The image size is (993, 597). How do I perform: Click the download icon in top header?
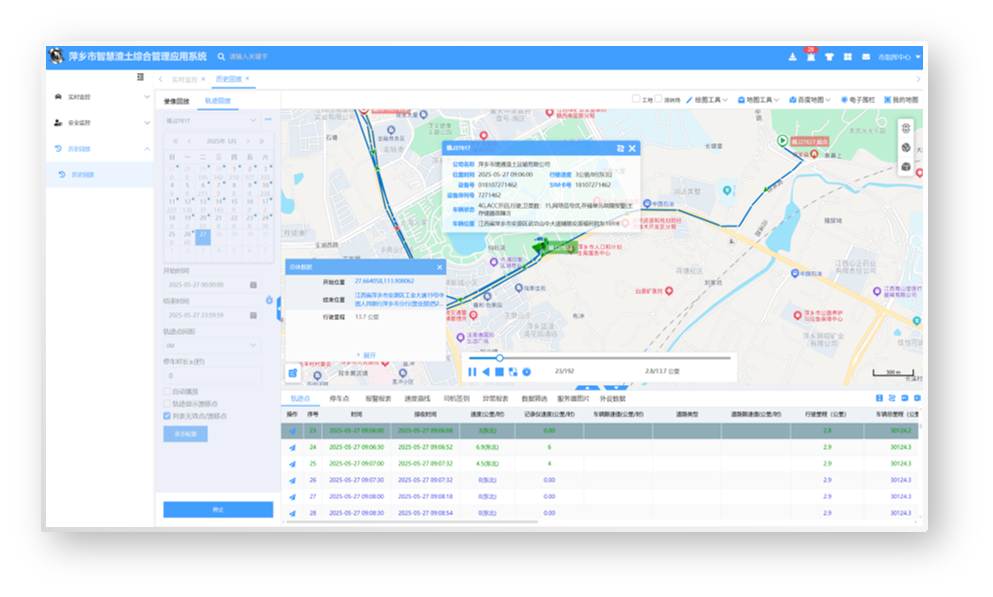tap(793, 57)
